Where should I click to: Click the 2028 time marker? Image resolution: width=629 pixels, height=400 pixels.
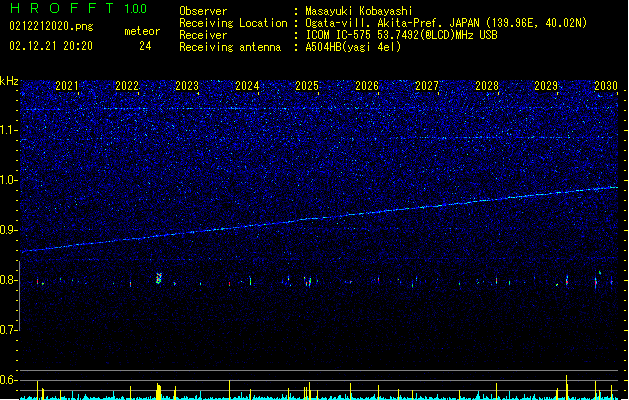tap(487, 85)
